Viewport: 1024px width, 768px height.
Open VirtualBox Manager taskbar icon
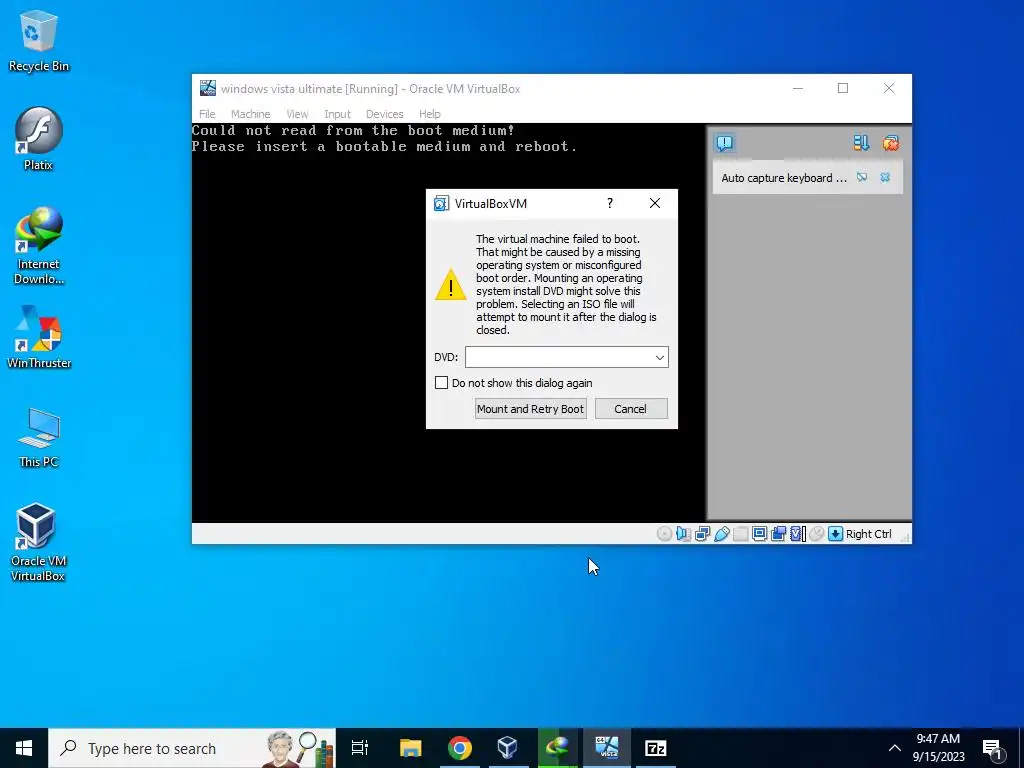507,748
